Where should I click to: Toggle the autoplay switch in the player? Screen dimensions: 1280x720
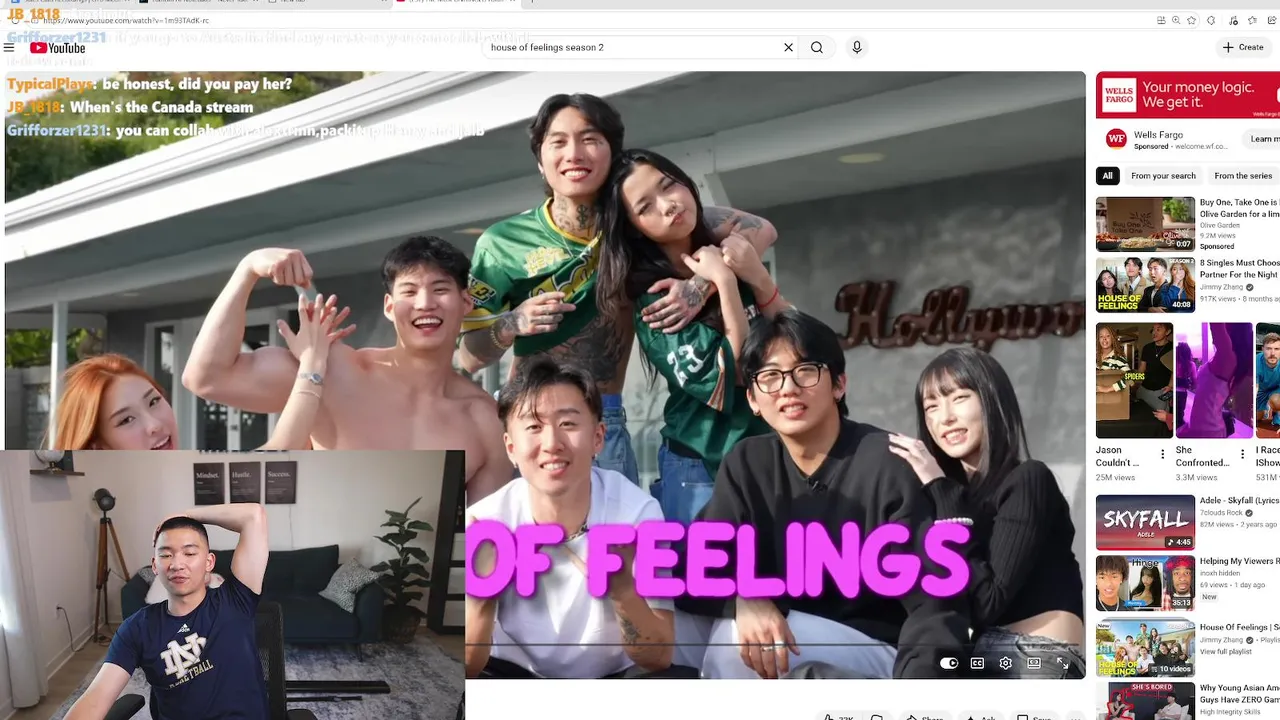(949, 663)
